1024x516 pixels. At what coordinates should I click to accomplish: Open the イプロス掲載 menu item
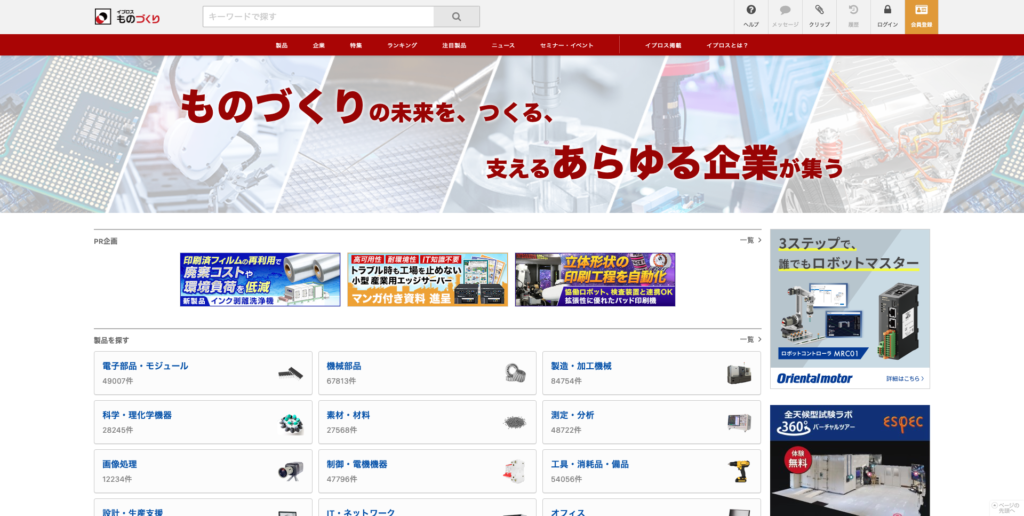[663, 45]
